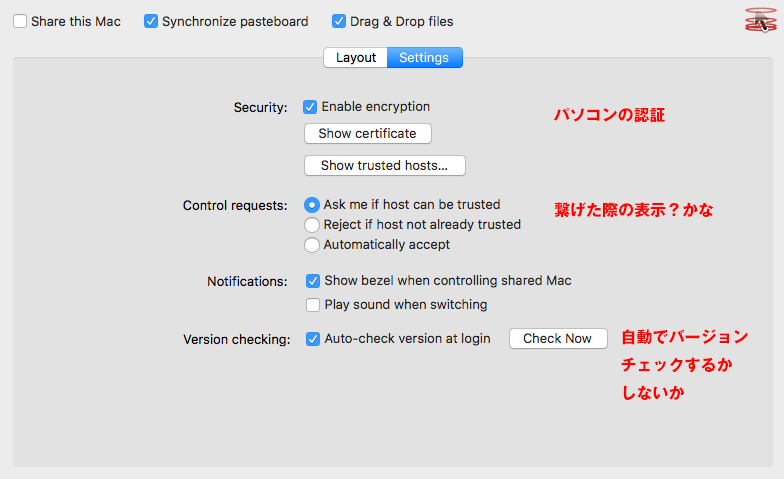This screenshot has width=784, height=479.
Task: Select the Automatically accept radio option
Action: pos(312,245)
